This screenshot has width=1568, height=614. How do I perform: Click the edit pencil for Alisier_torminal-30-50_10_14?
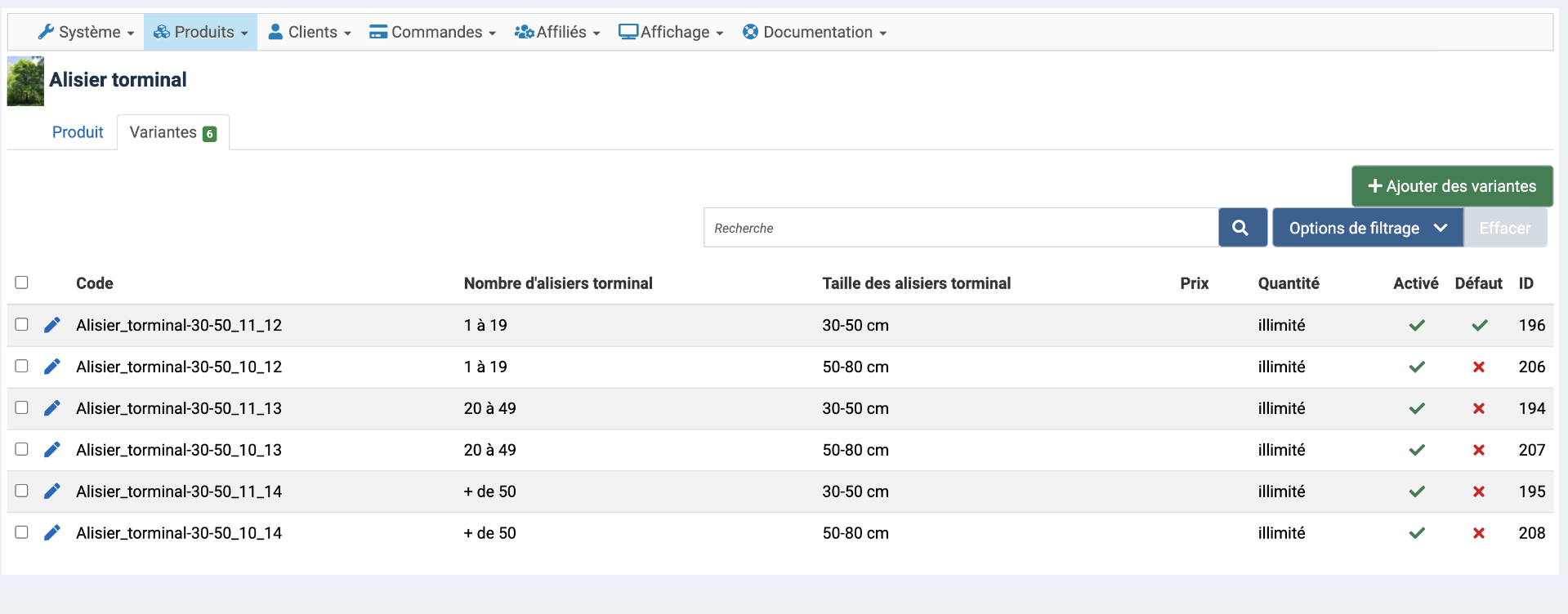52,533
